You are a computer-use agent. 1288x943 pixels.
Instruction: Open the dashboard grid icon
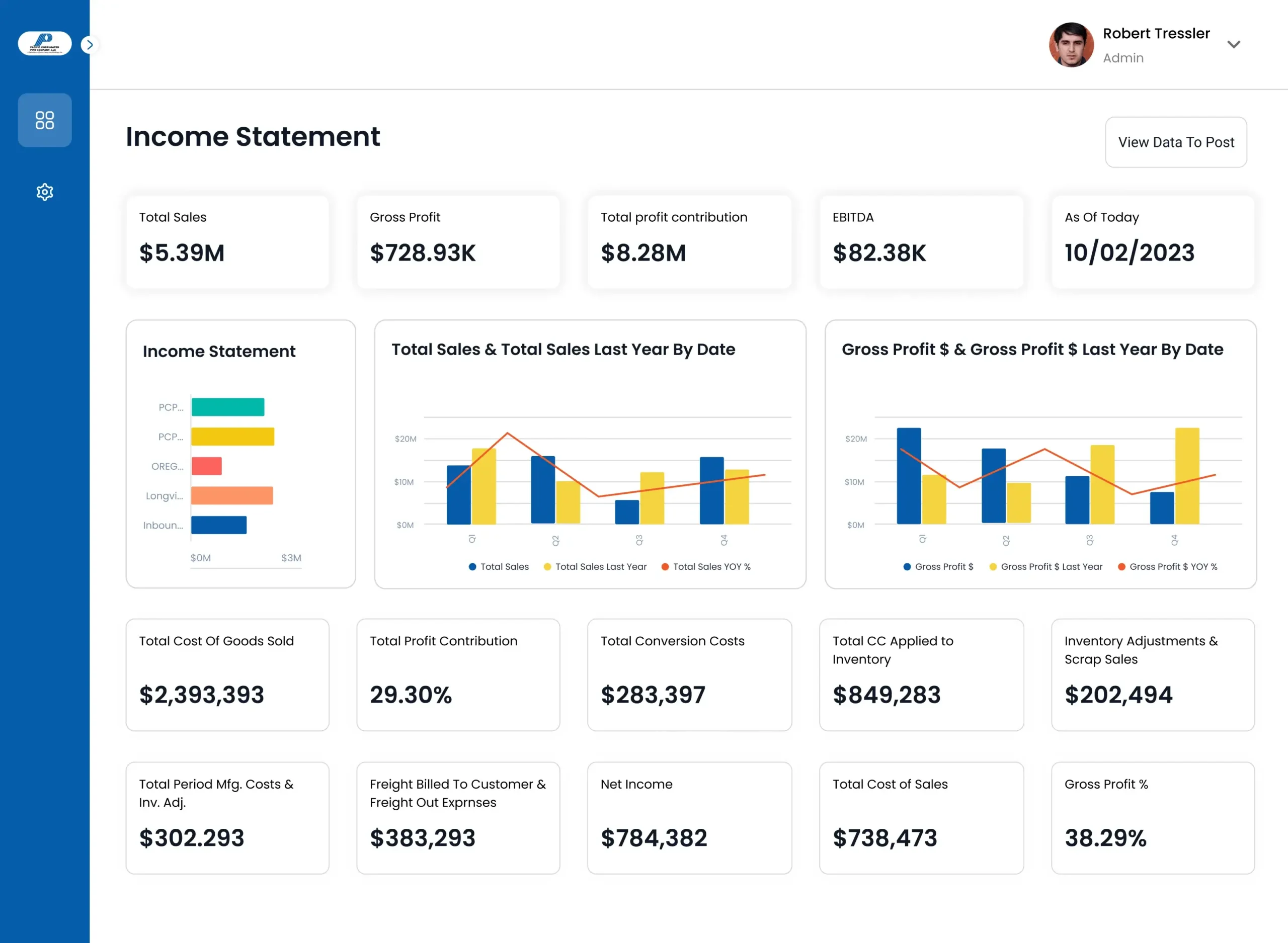click(45, 120)
